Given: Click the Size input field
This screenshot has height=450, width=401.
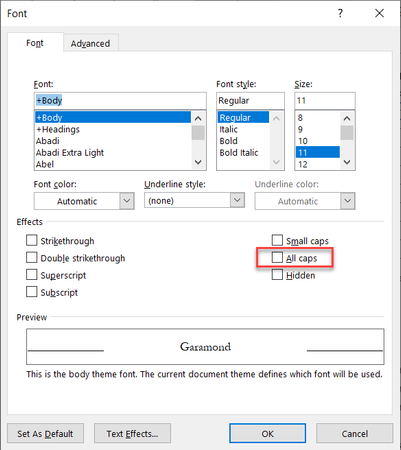Looking at the screenshot, I should (325, 100).
